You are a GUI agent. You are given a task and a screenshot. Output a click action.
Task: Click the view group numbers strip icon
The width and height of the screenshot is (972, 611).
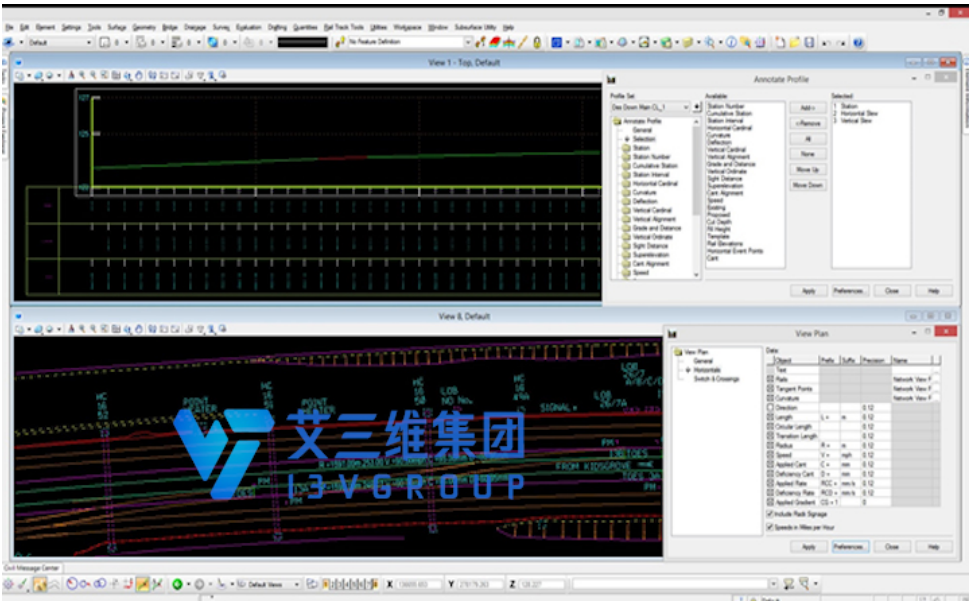coord(351,584)
